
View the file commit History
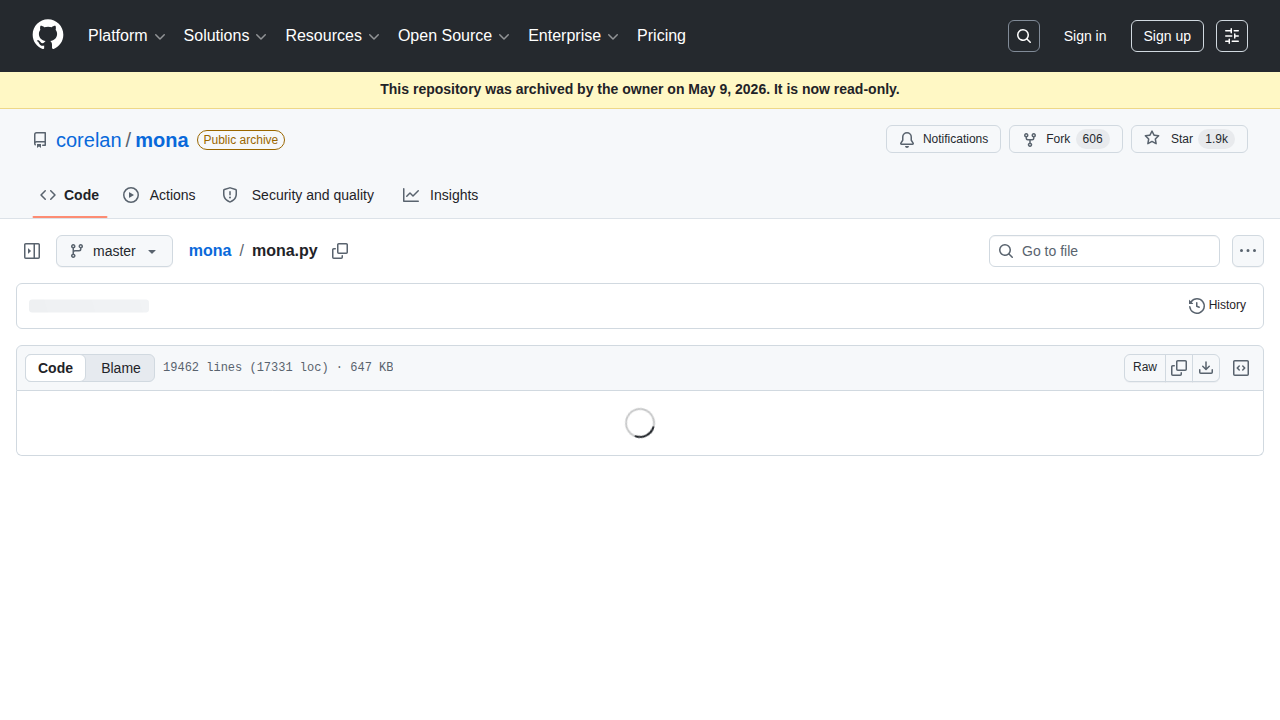click(x=1217, y=306)
